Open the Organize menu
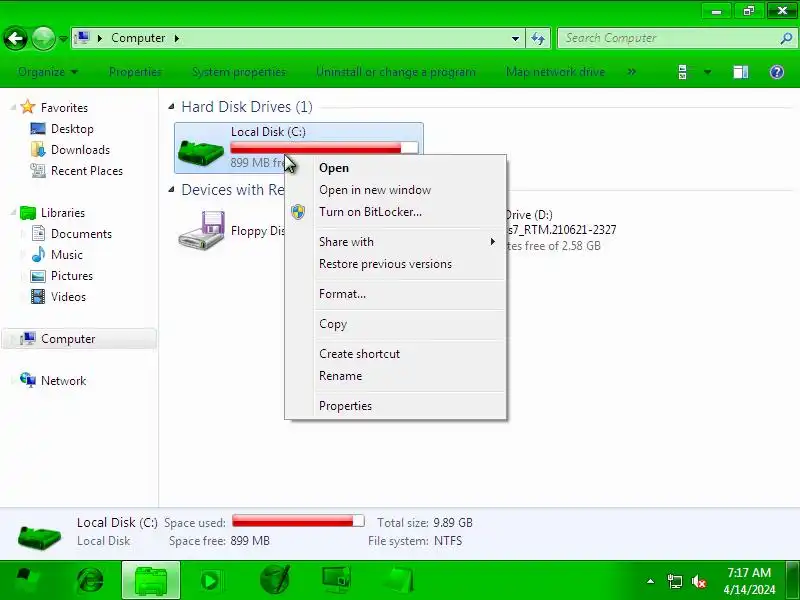The width and height of the screenshot is (800, 600). tap(48, 72)
